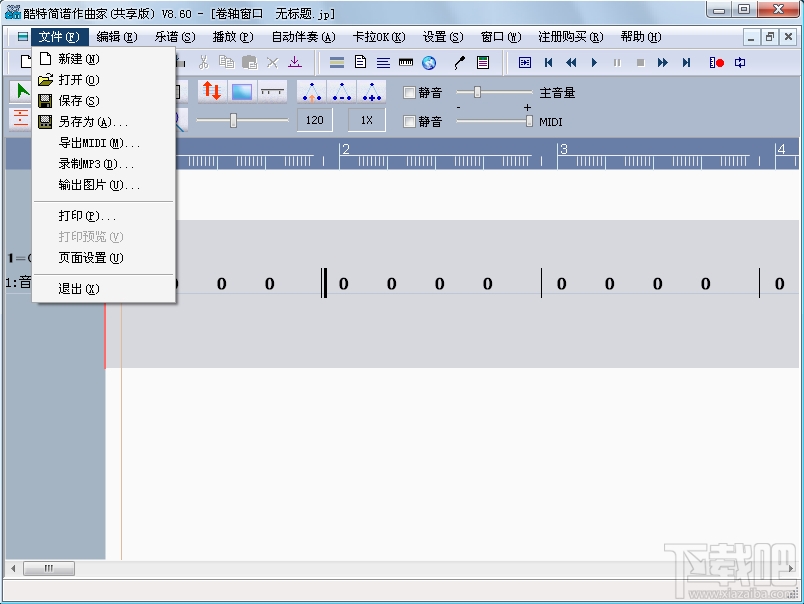
Task: Click the scissors cut icon
Action: (203, 61)
